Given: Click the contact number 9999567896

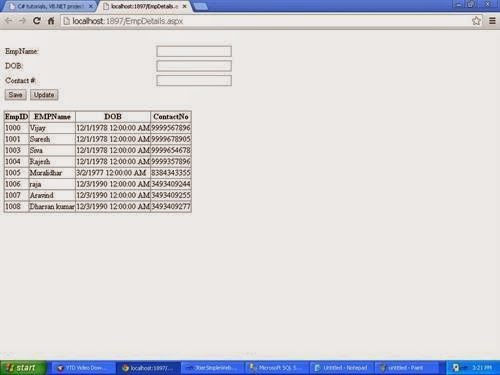Looking at the screenshot, I should pos(171,128).
